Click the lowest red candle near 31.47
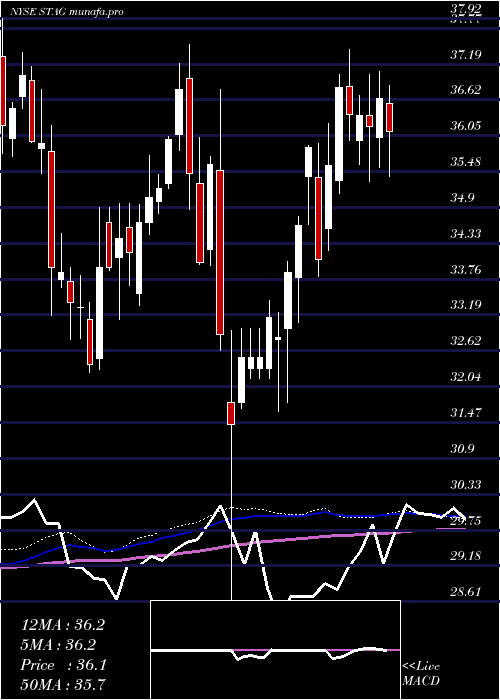This screenshot has height=700, width=500. (x=231, y=413)
